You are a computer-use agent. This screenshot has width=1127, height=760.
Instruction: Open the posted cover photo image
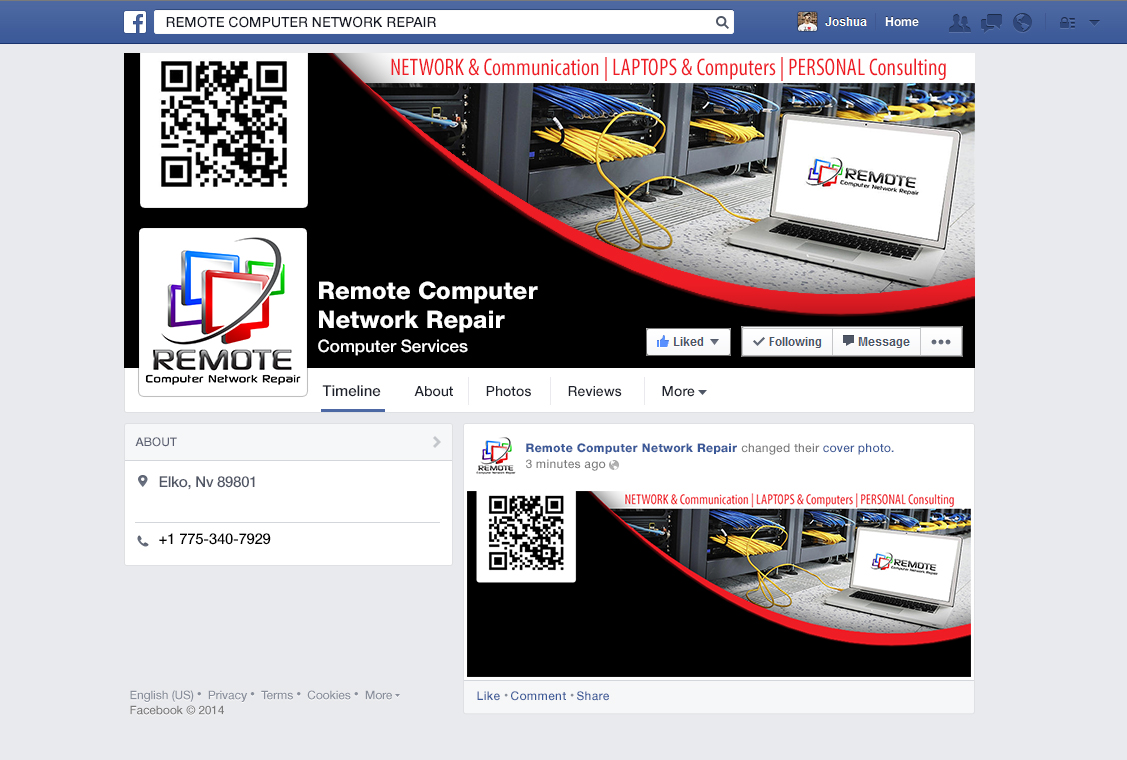(719, 584)
